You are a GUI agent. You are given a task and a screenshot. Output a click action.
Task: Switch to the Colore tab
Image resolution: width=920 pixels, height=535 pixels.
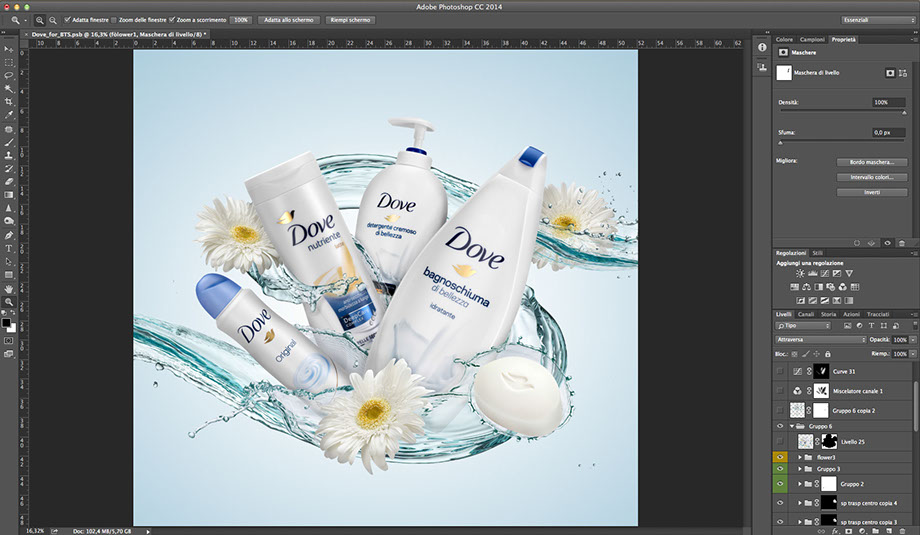click(x=784, y=39)
